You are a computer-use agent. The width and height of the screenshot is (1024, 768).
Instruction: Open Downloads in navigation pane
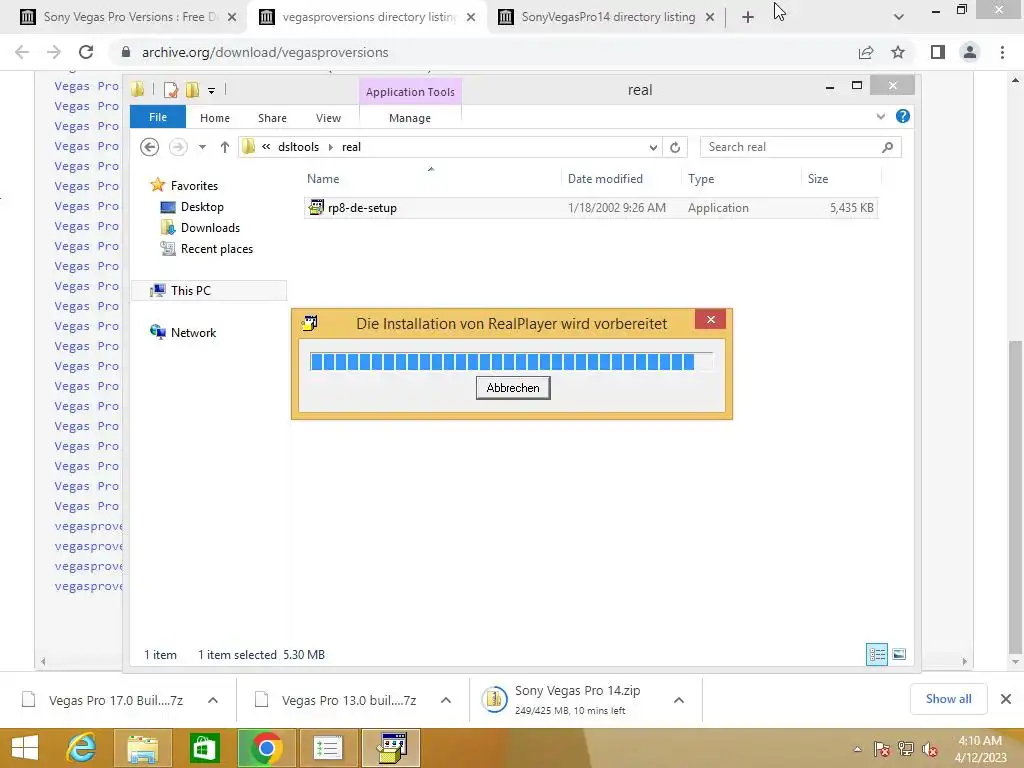pyautogui.click(x=210, y=228)
